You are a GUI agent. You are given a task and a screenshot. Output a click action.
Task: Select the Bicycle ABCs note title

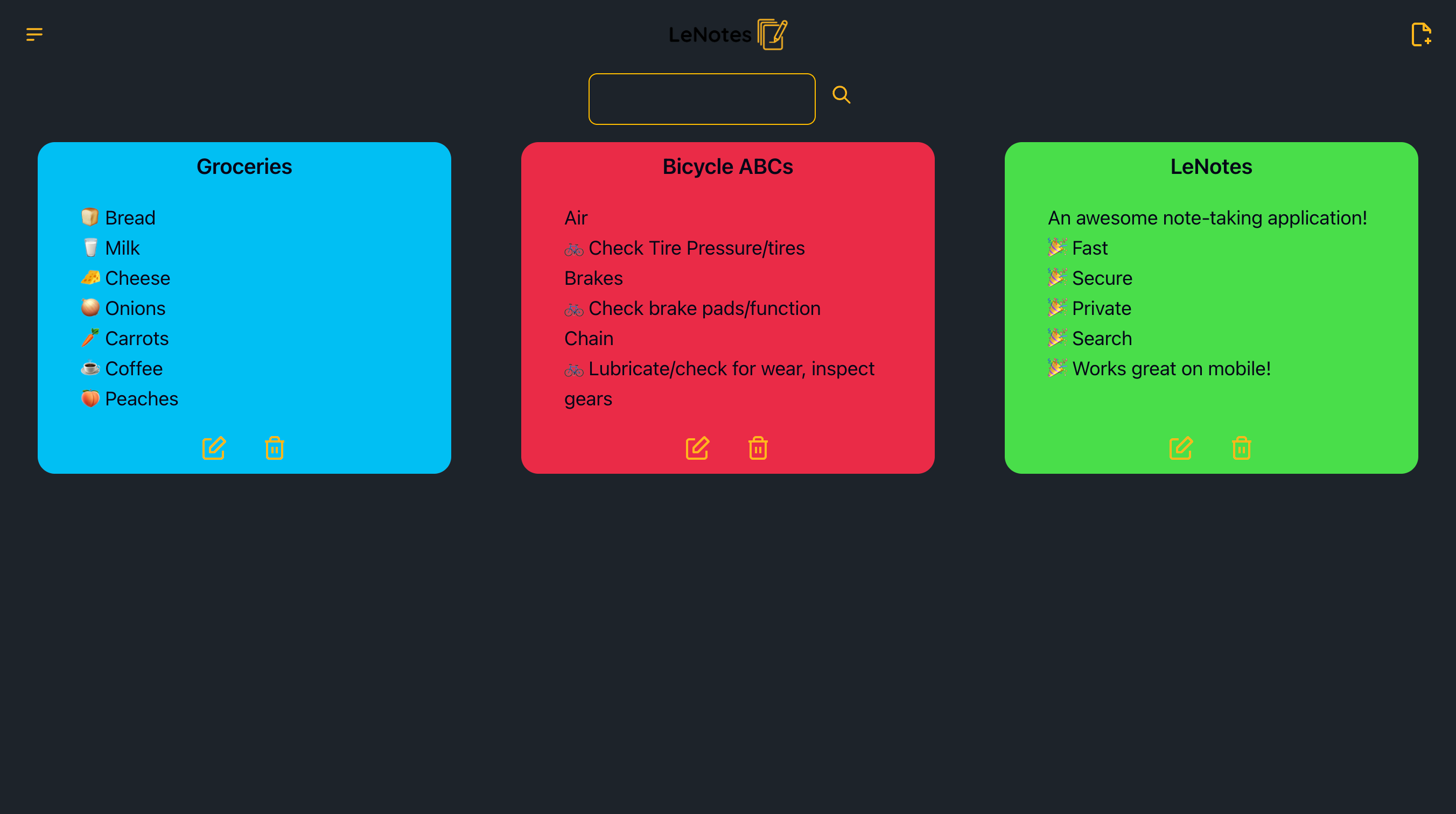coord(727,167)
